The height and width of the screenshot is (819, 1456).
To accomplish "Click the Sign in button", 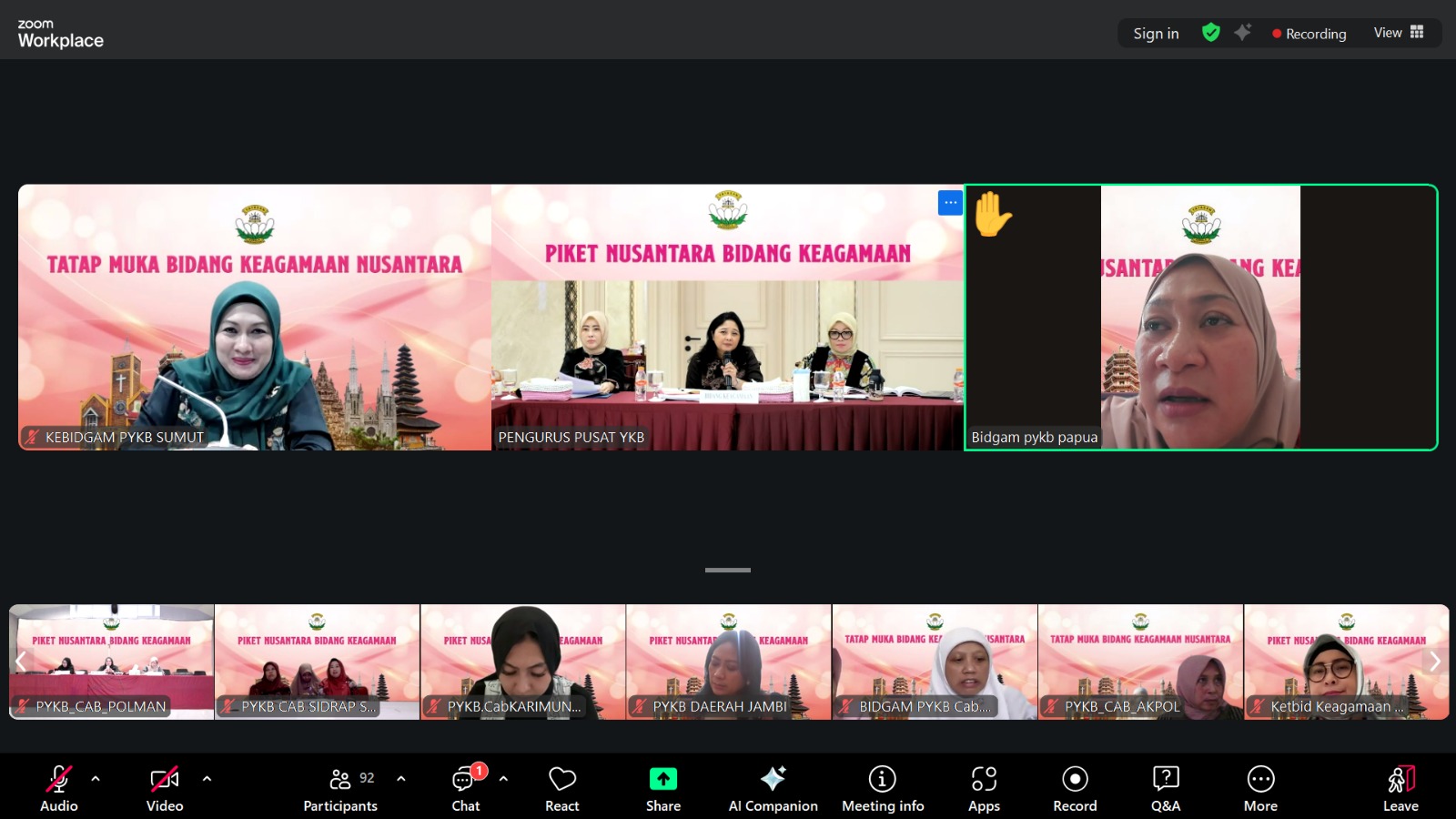I will 1156,34.
